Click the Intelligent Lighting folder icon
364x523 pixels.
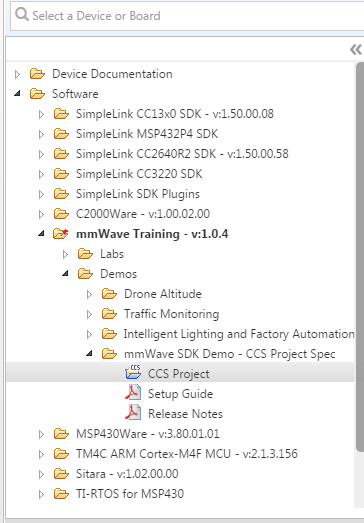tap(109, 334)
